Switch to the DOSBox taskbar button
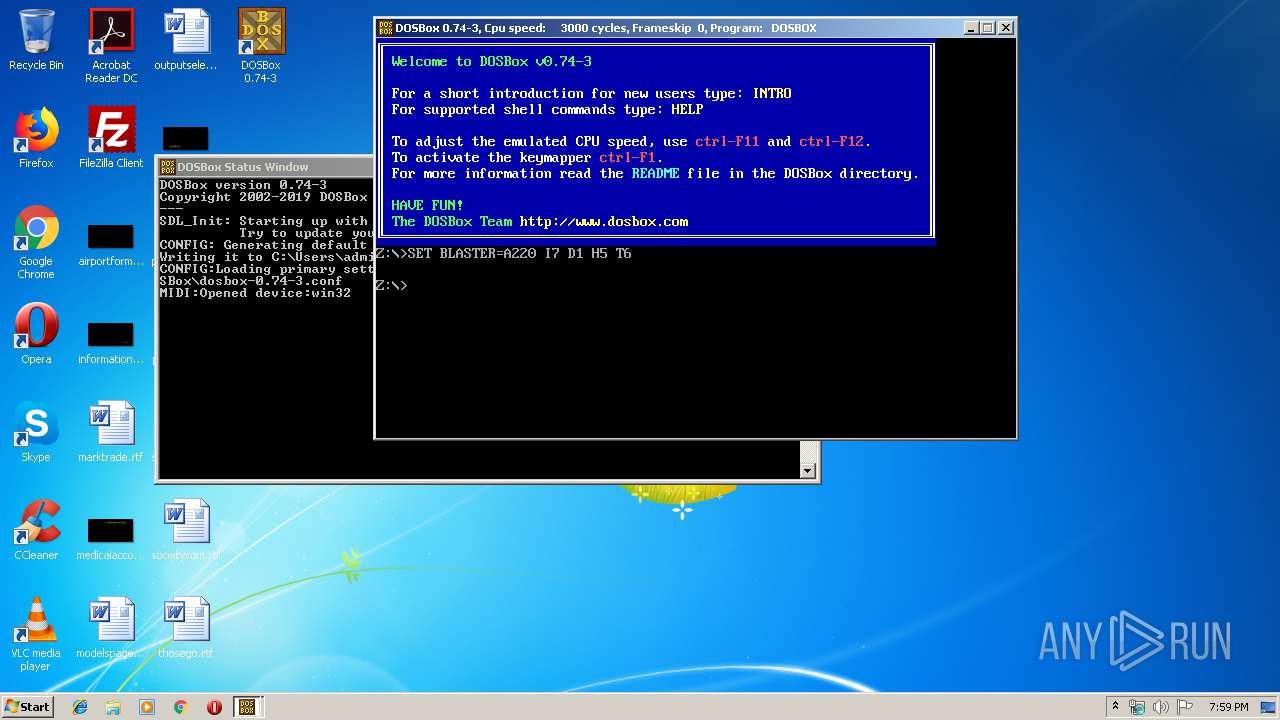1280x720 pixels. [x=247, y=707]
